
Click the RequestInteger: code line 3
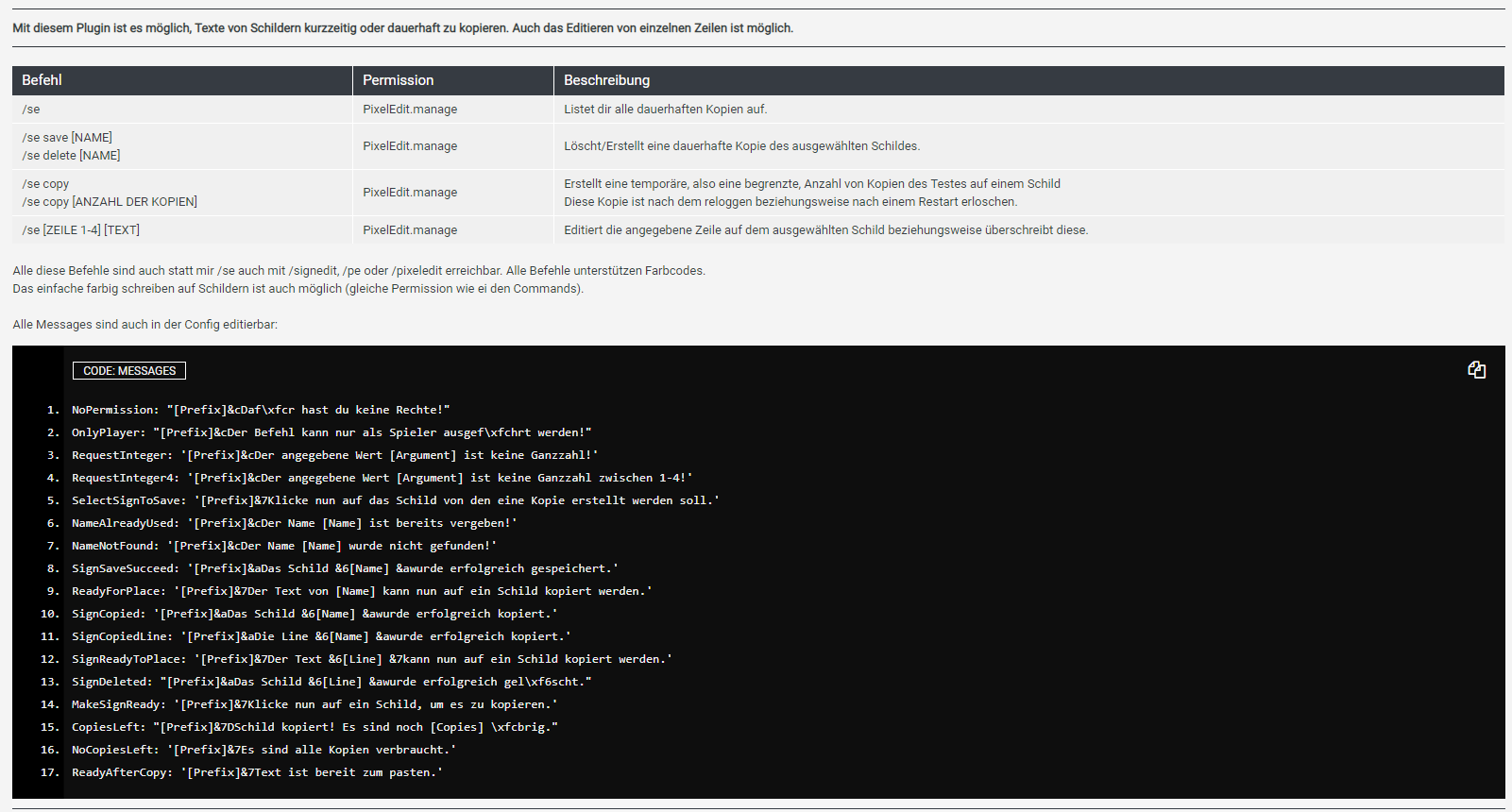click(x=335, y=455)
